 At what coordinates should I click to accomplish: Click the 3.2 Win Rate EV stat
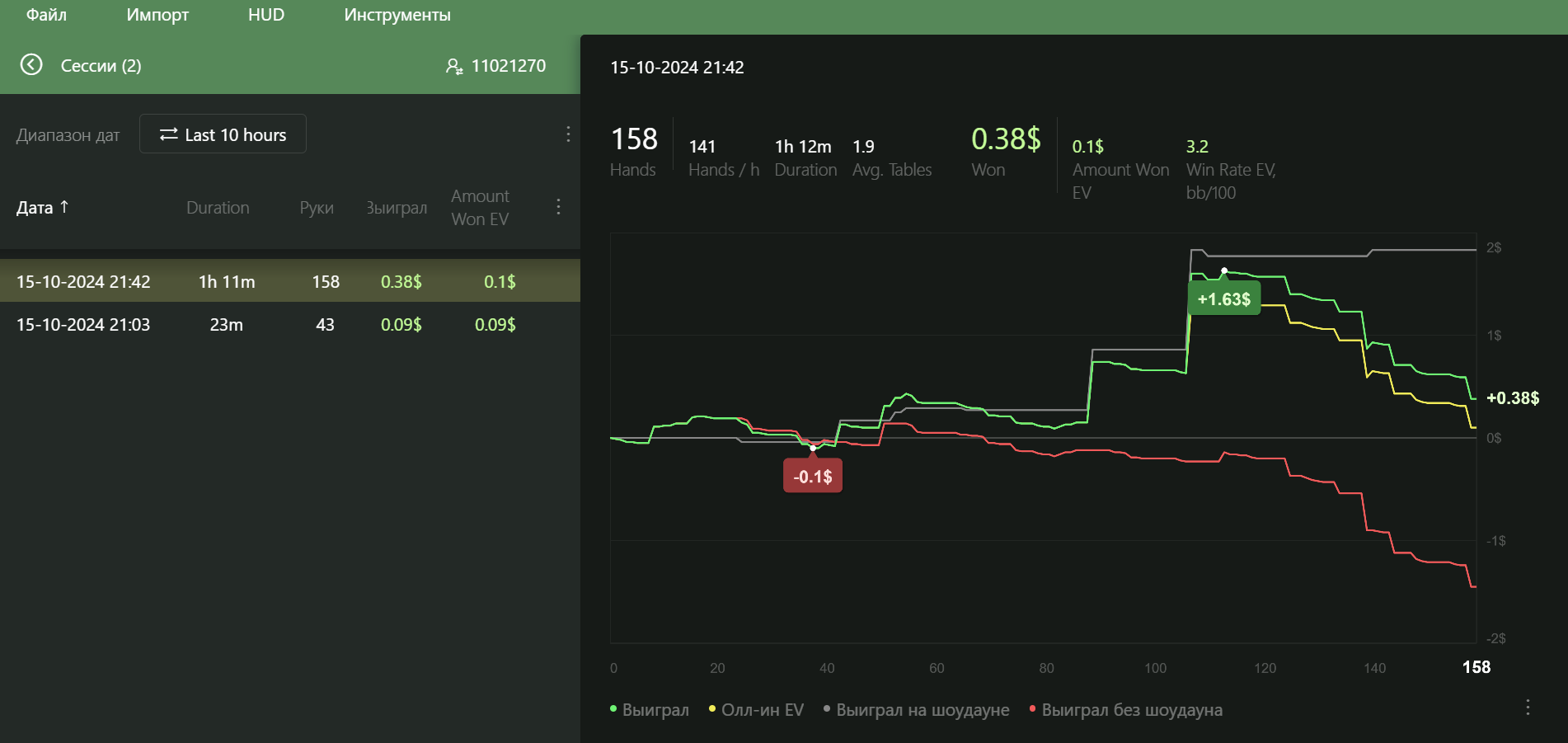[1231, 170]
